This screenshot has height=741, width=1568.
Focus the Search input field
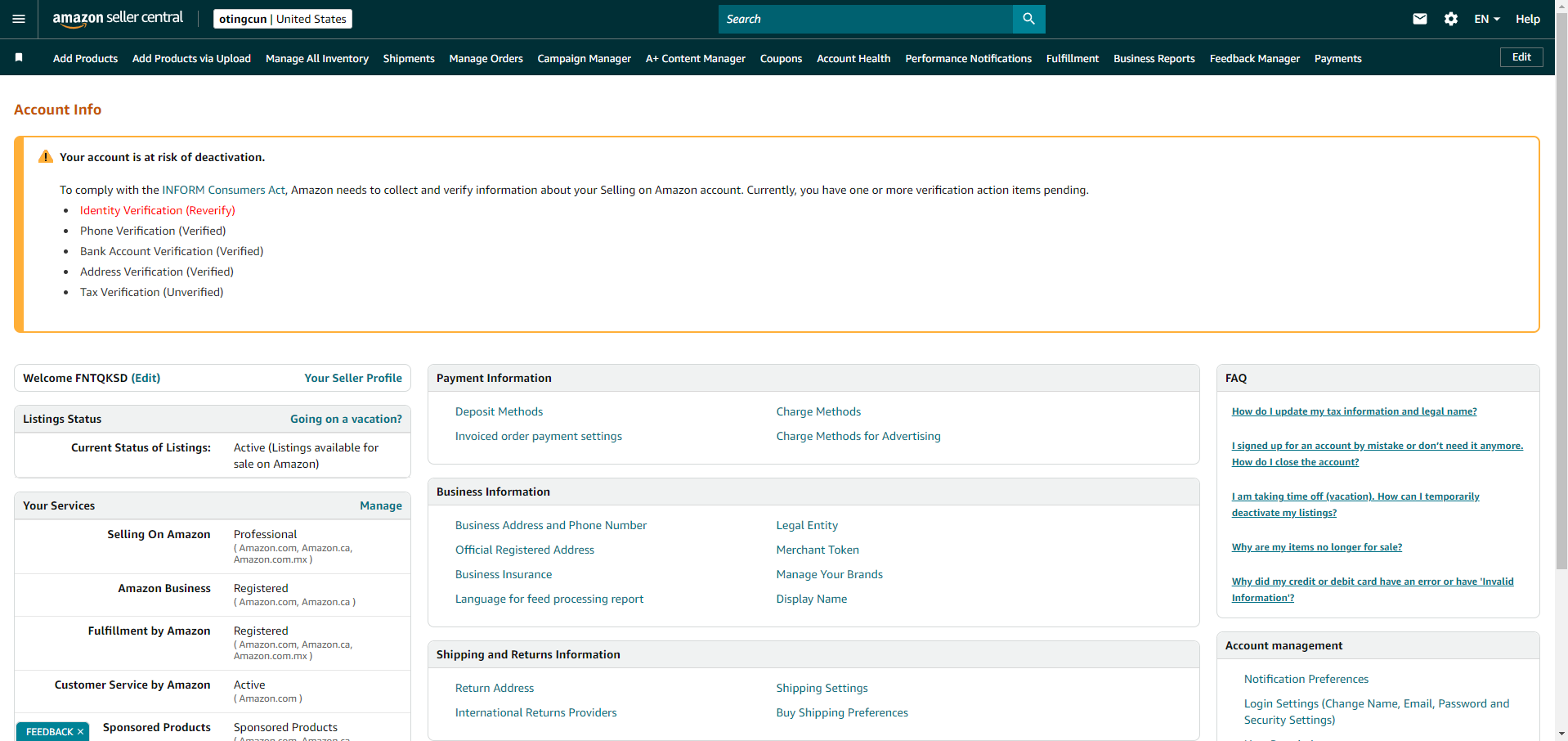click(865, 19)
